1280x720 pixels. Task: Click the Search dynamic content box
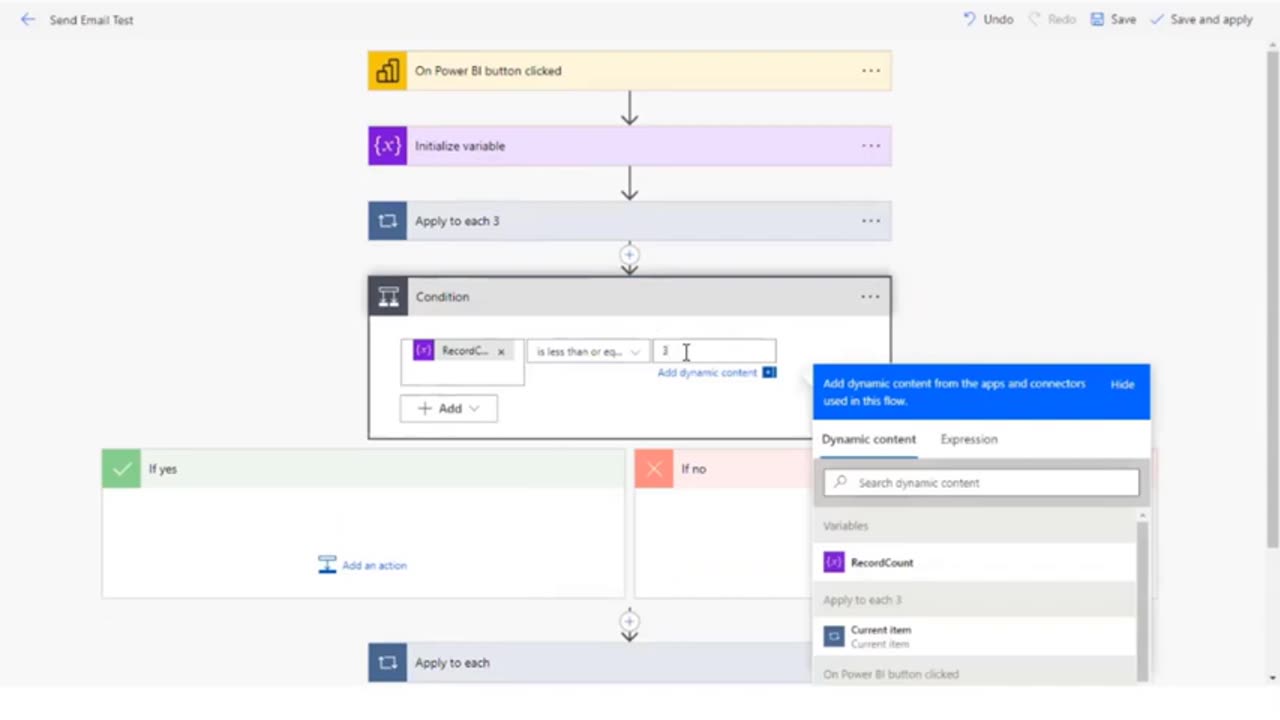pyautogui.click(x=981, y=482)
